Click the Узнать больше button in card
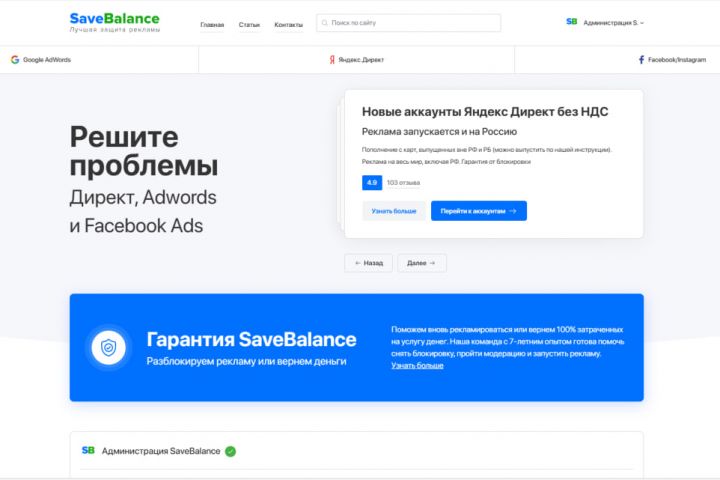The width and height of the screenshot is (720, 480). coord(394,211)
